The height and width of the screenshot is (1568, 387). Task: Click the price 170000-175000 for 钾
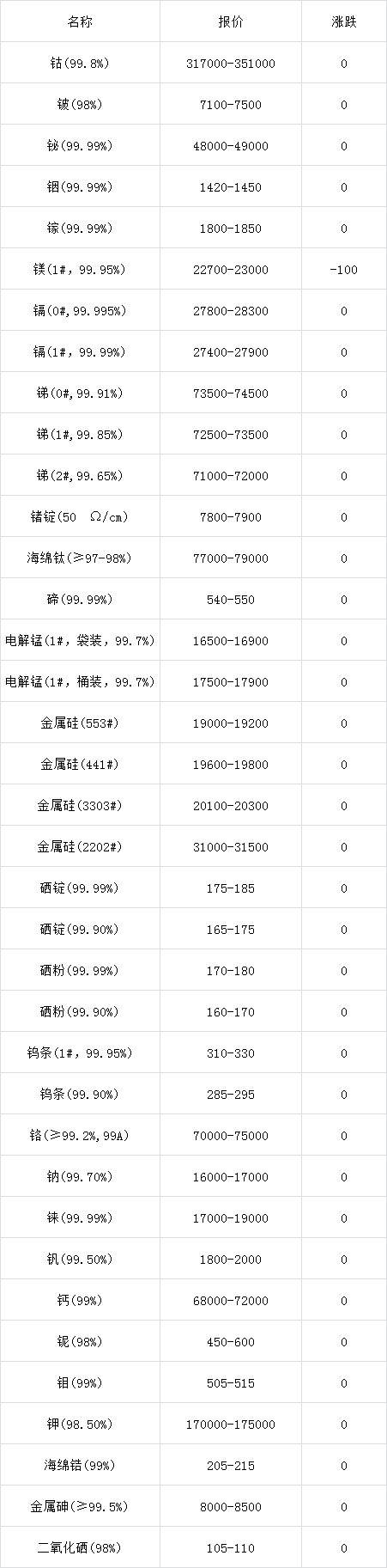click(231, 1425)
